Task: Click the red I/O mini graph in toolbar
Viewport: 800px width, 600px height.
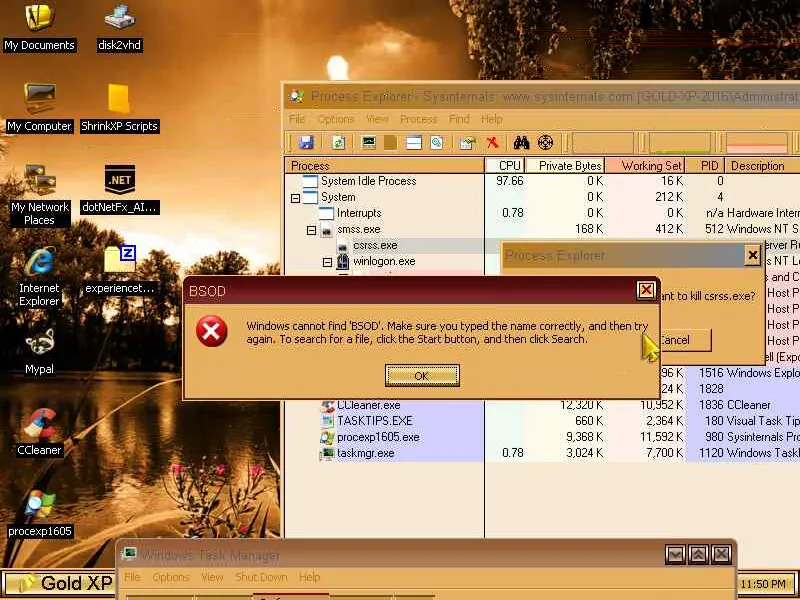Action: pos(756,143)
